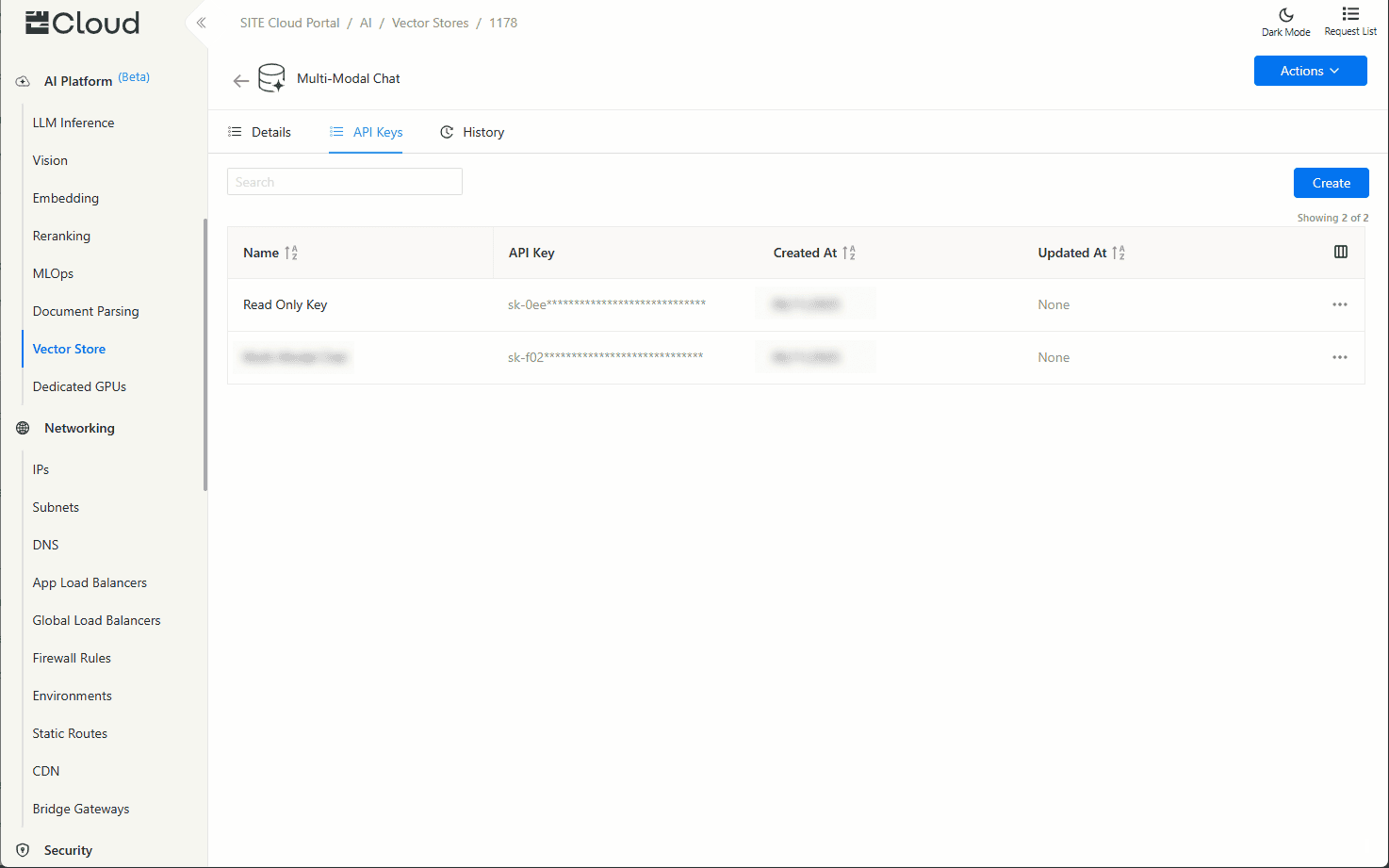The height and width of the screenshot is (868, 1389).
Task: Open LLM Inference in the sidebar
Action: (74, 123)
